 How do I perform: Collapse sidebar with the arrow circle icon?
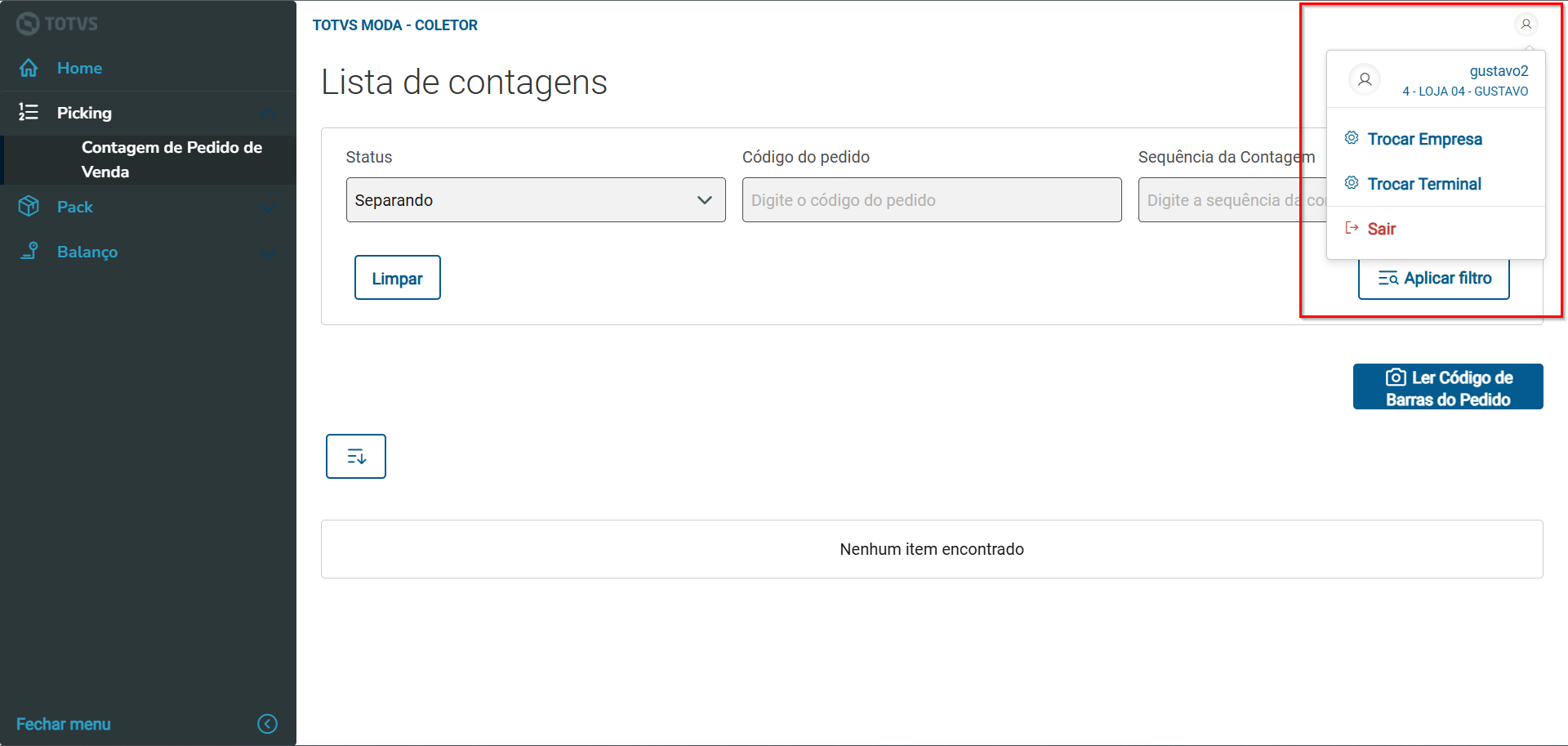(267, 724)
